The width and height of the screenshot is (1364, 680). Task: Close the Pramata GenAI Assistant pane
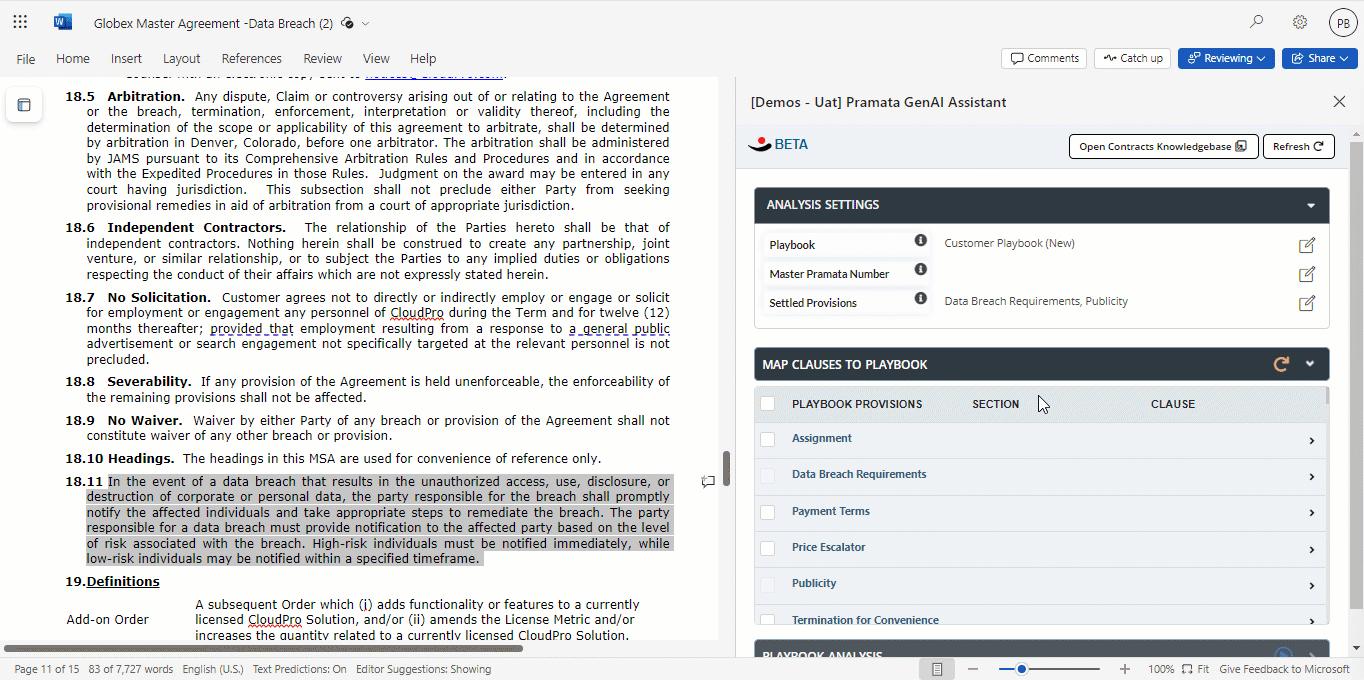pos(1339,101)
